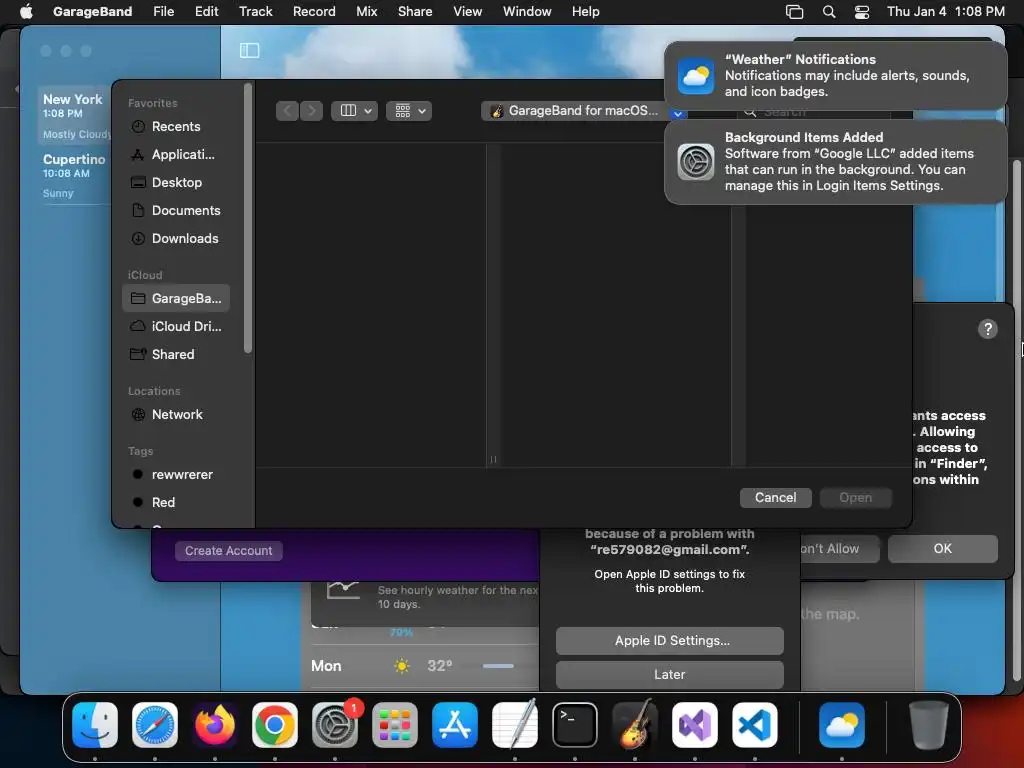Select Cupertino in Weather list
Image resolution: width=1024 pixels, height=768 pixels.
pyautogui.click(x=74, y=175)
